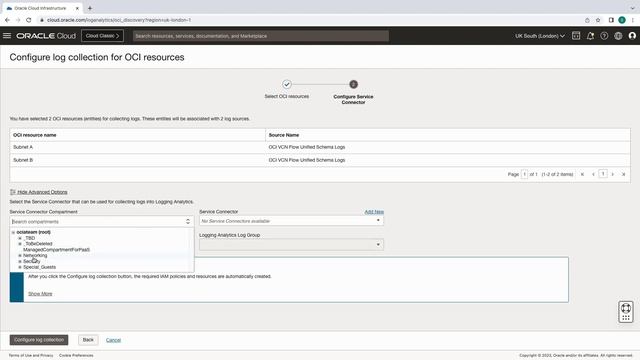The height and width of the screenshot is (360, 640).
Task: Open the notifications bell
Action: (590, 36)
